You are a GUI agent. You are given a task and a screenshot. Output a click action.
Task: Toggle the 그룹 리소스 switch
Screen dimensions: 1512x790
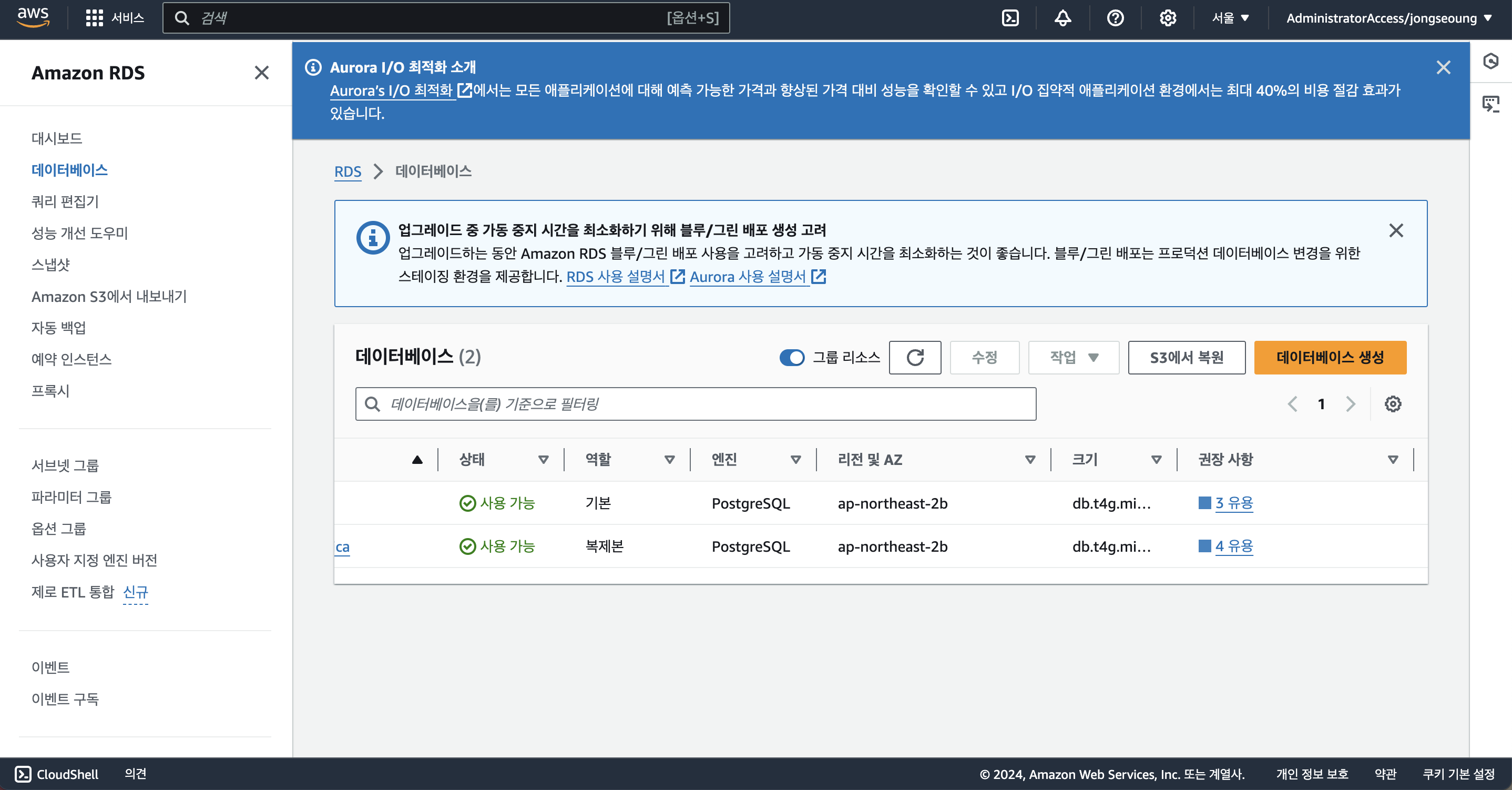pyautogui.click(x=791, y=357)
